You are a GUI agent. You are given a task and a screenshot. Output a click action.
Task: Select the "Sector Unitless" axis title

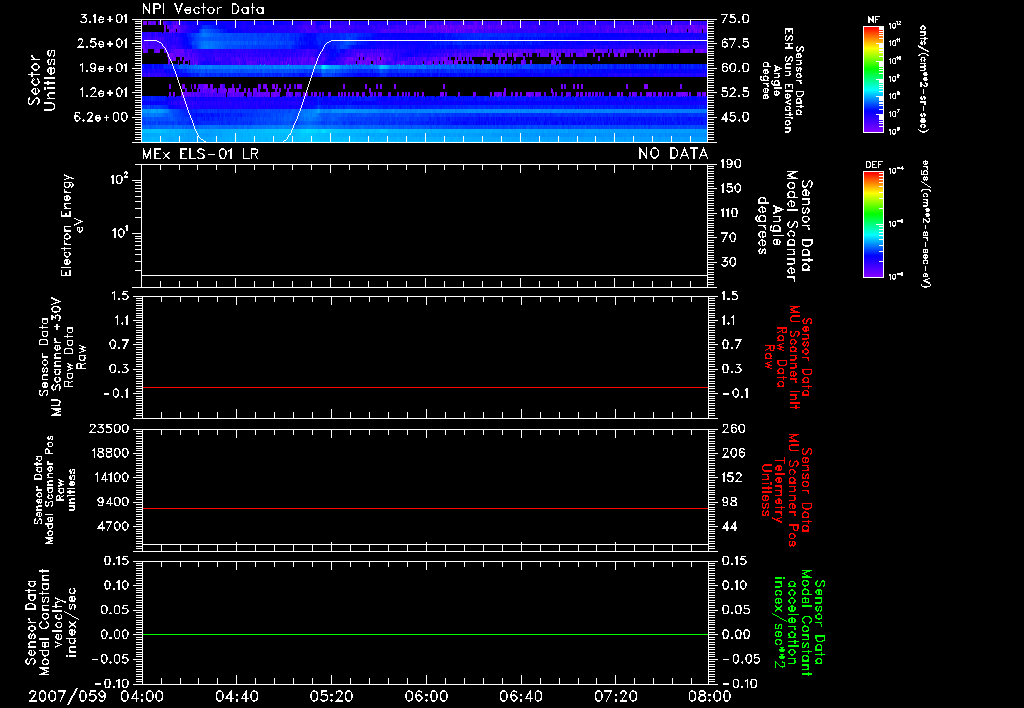[x=42, y=80]
